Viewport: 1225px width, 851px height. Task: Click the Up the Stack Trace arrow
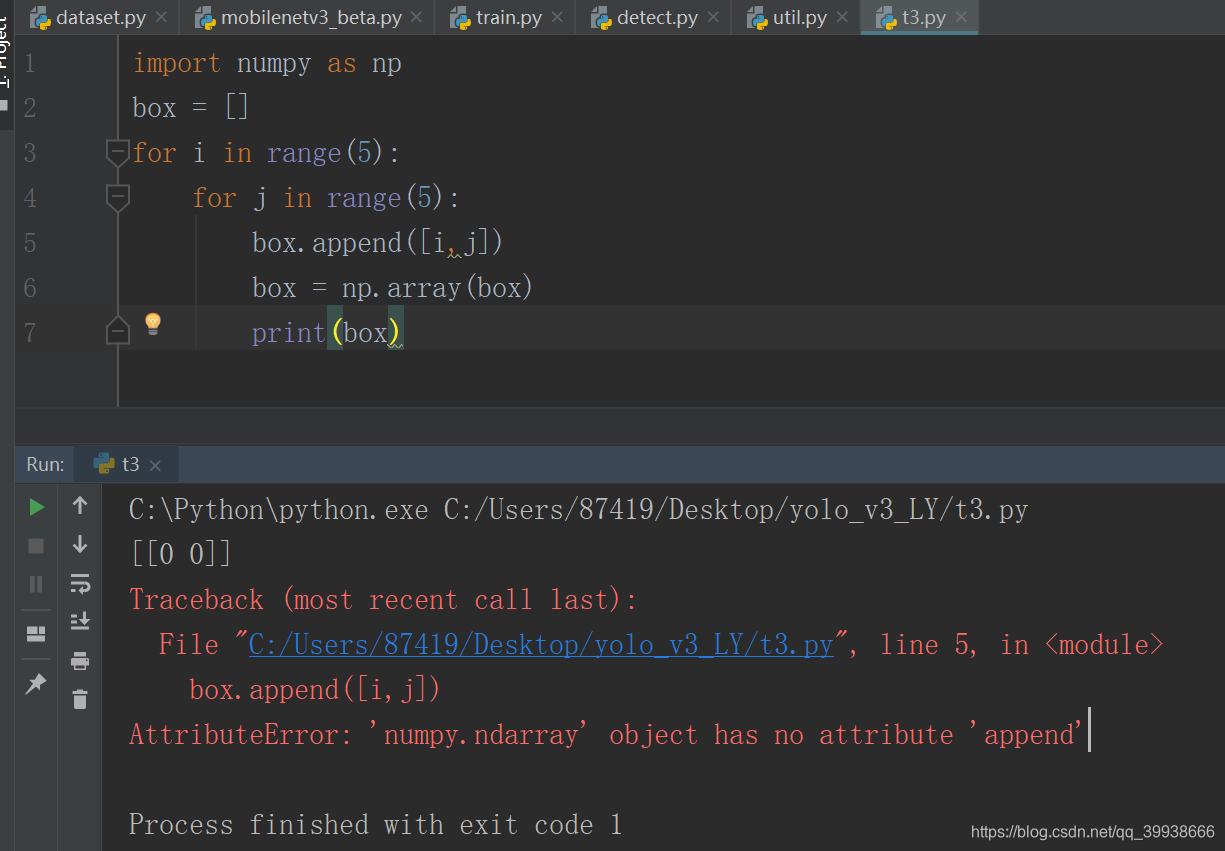[80, 506]
